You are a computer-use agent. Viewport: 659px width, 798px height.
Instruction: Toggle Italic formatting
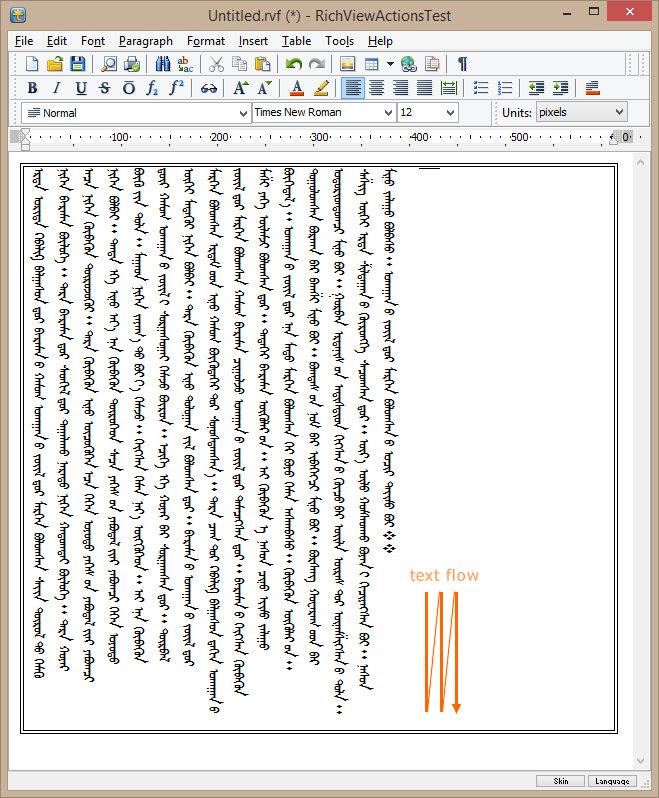click(x=56, y=88)
